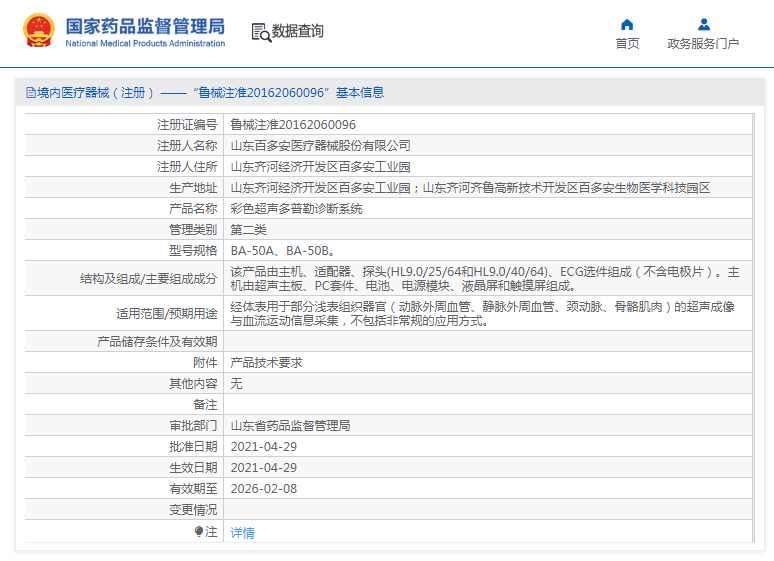The image size is (774, 561).
Task: Click the 产品储存条件及有效期 label
Action: pos(157,342)
